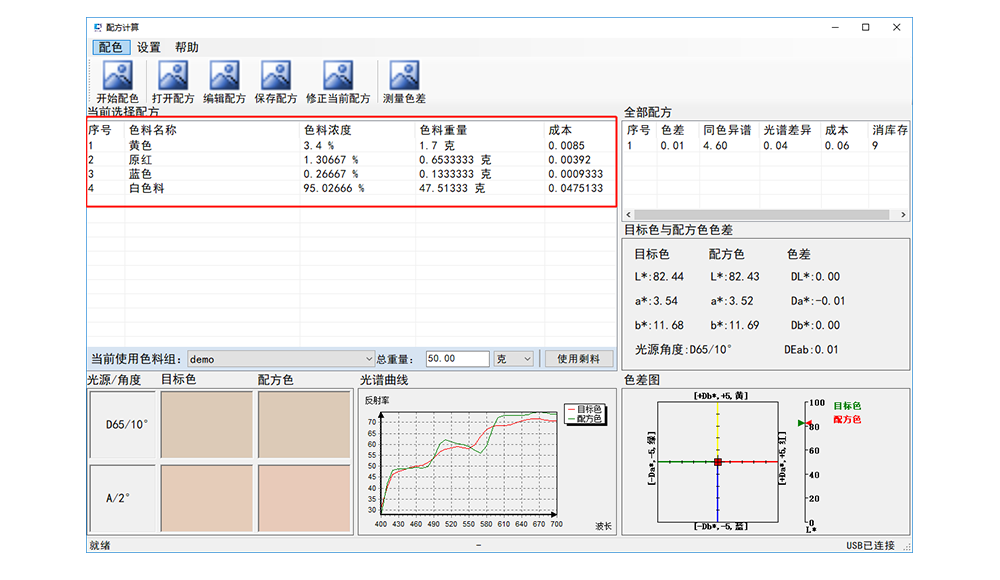The height and width of the screenshot is (580, 1000).
Task: Click the 色料名称 column header
Action: click(x=153, y=130)
